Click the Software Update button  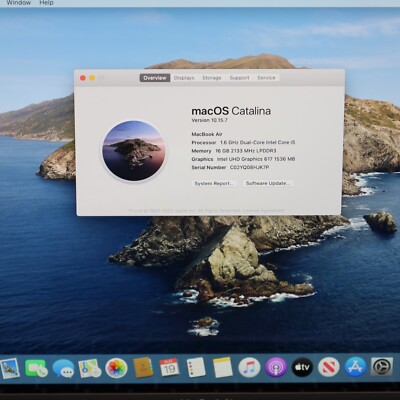click(268, 183)
